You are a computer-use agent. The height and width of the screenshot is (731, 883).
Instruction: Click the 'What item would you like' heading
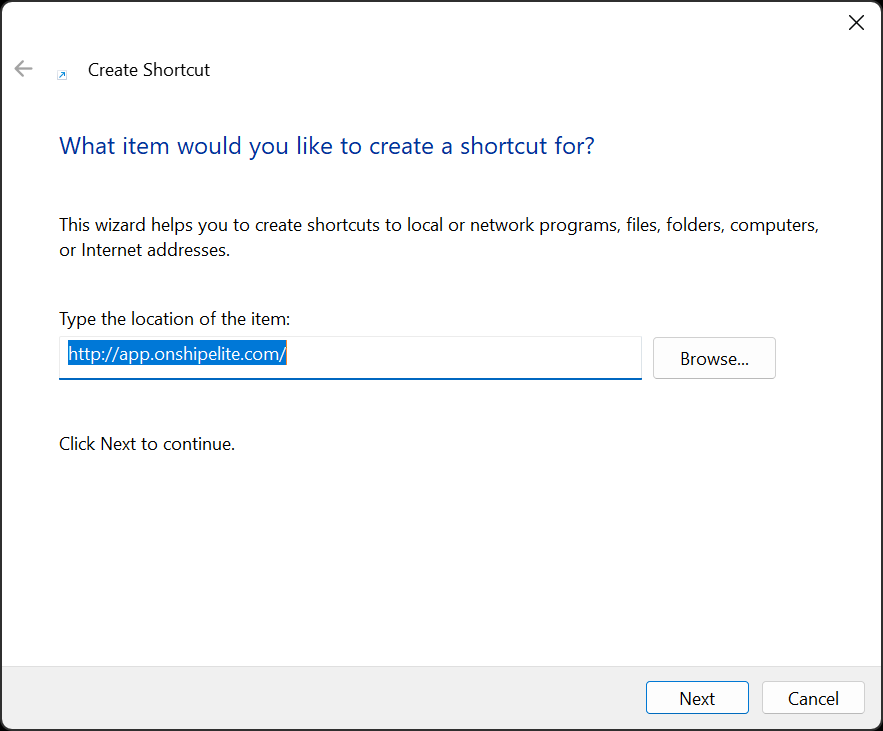click(x=326, y=146)
